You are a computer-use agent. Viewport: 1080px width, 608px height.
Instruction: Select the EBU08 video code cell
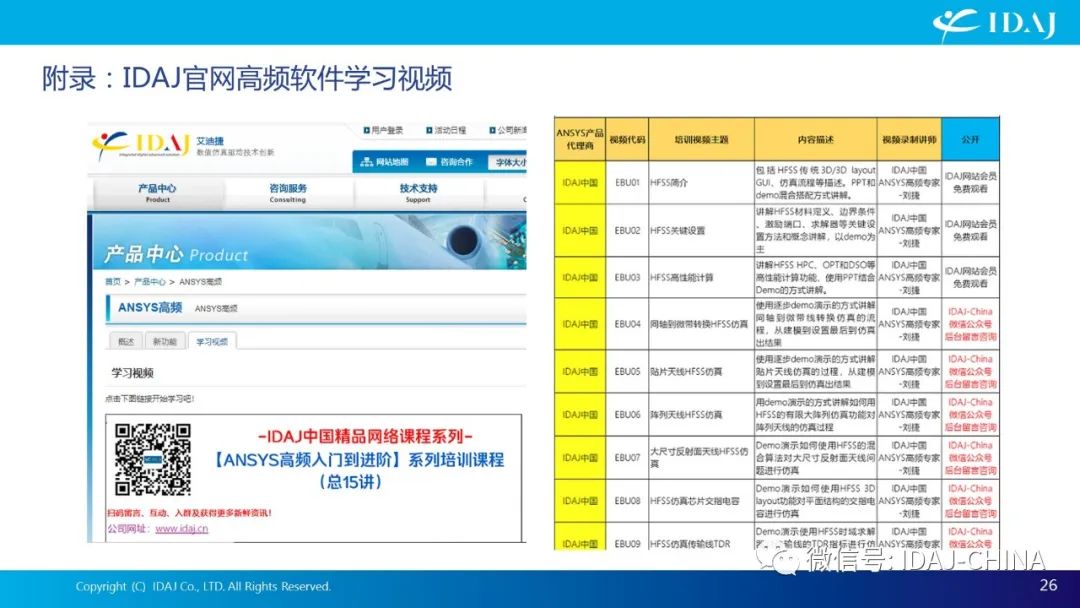[x=627, y=501]
